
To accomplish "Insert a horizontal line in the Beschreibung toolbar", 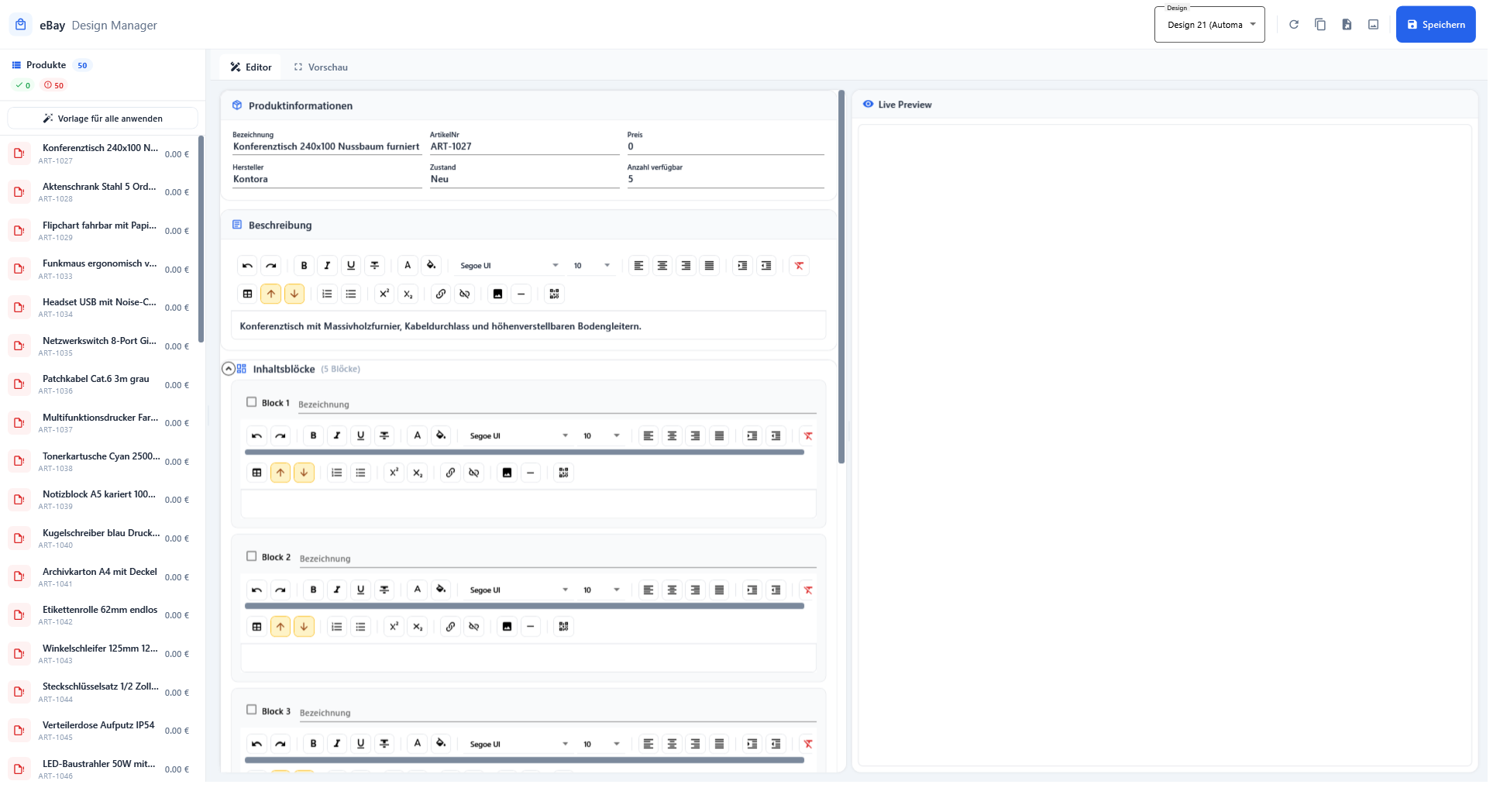I will [521, 294].
